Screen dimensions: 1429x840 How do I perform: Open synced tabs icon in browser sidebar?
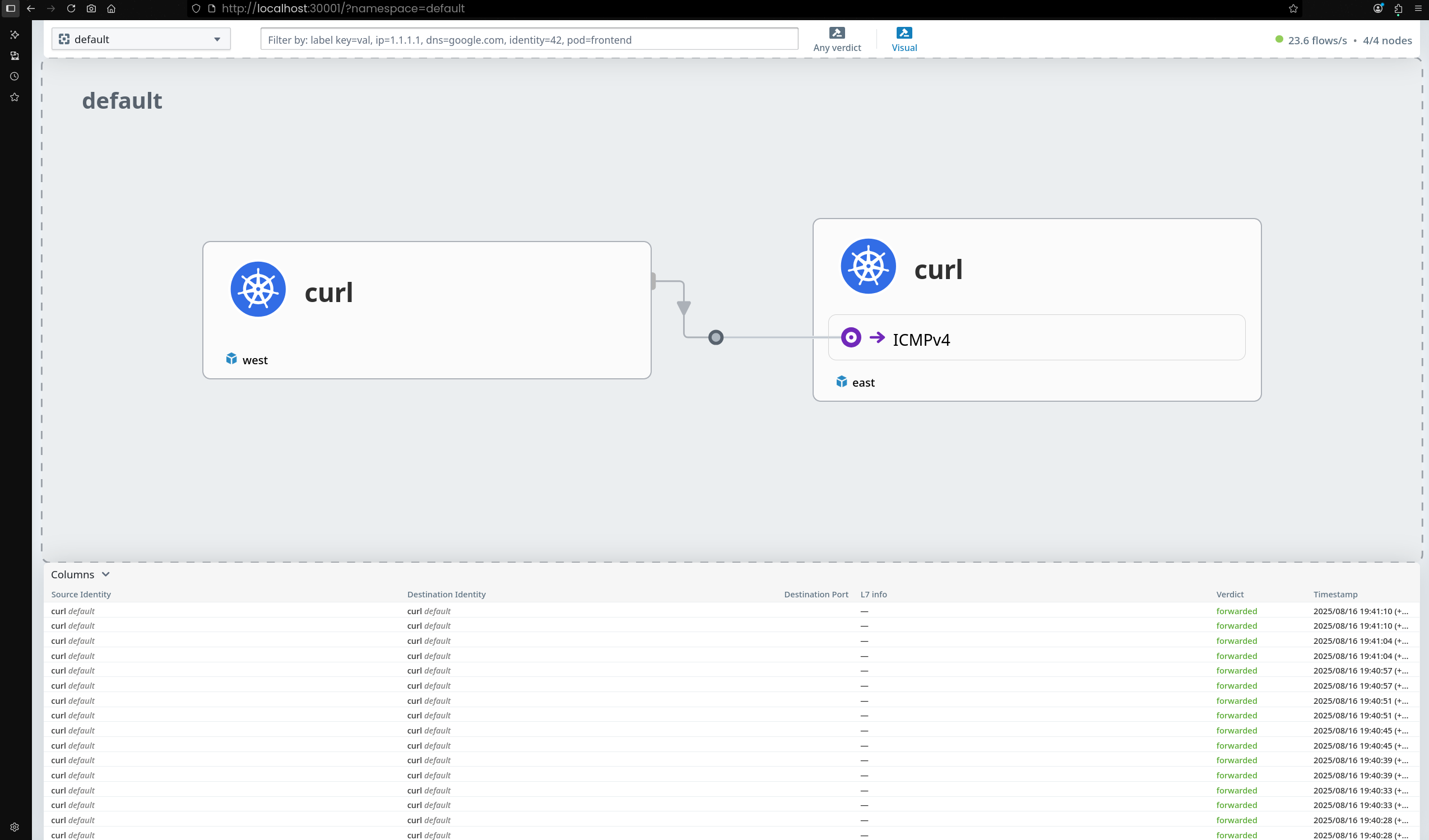(x=15, y=55)
